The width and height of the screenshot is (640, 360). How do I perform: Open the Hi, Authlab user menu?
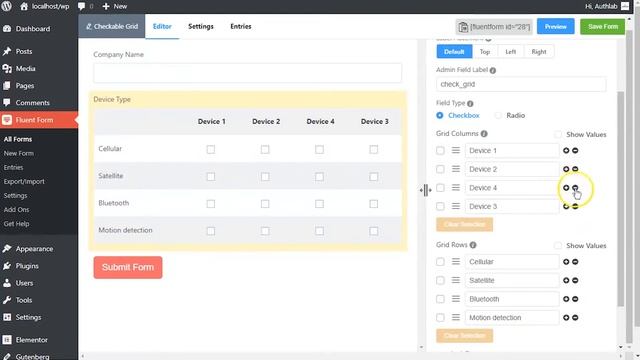pyautogui.click(x=607, y=6)
